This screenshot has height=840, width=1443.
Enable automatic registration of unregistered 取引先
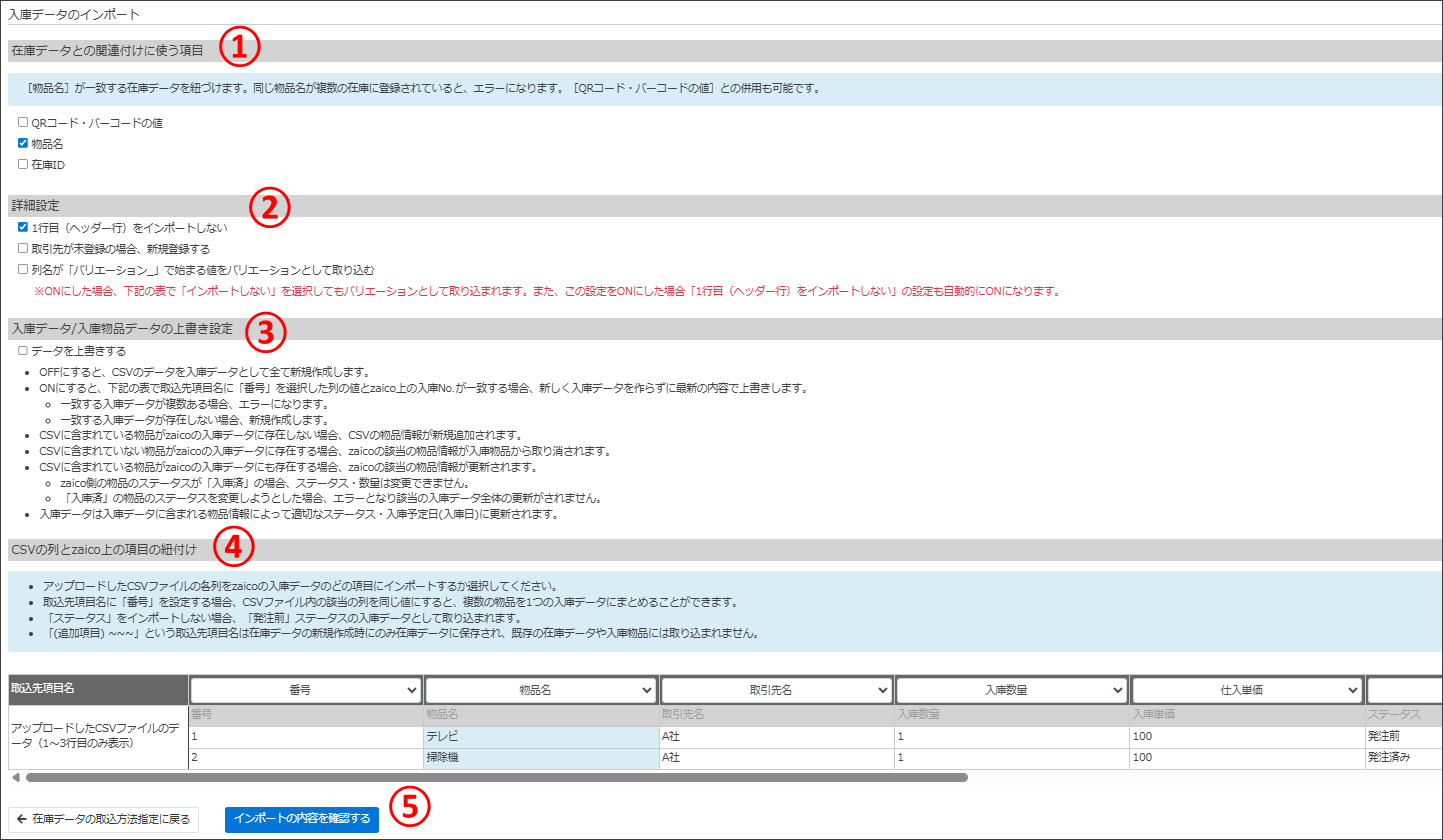coord(22,248)
